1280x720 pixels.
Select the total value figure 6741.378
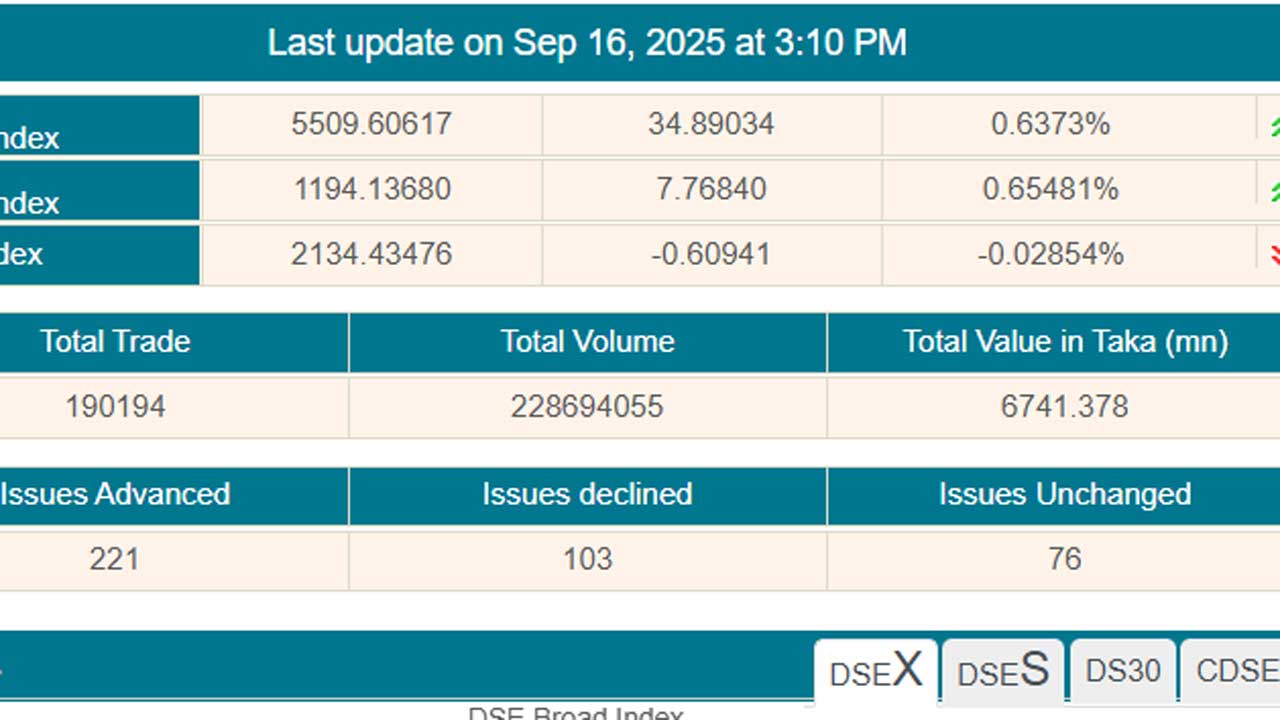(x=1065, y=407)
